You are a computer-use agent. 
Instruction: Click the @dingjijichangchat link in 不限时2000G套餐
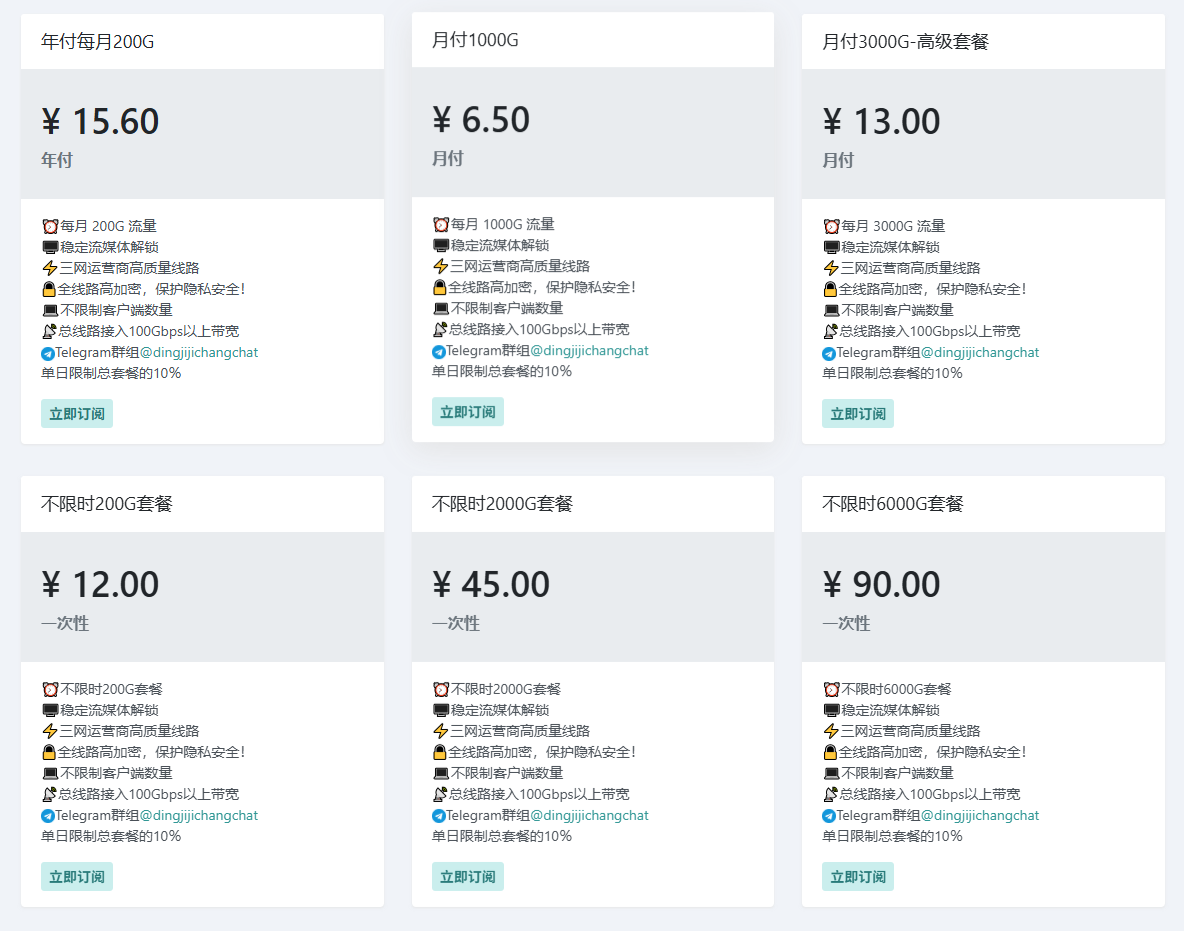click(x=588, y=815)
